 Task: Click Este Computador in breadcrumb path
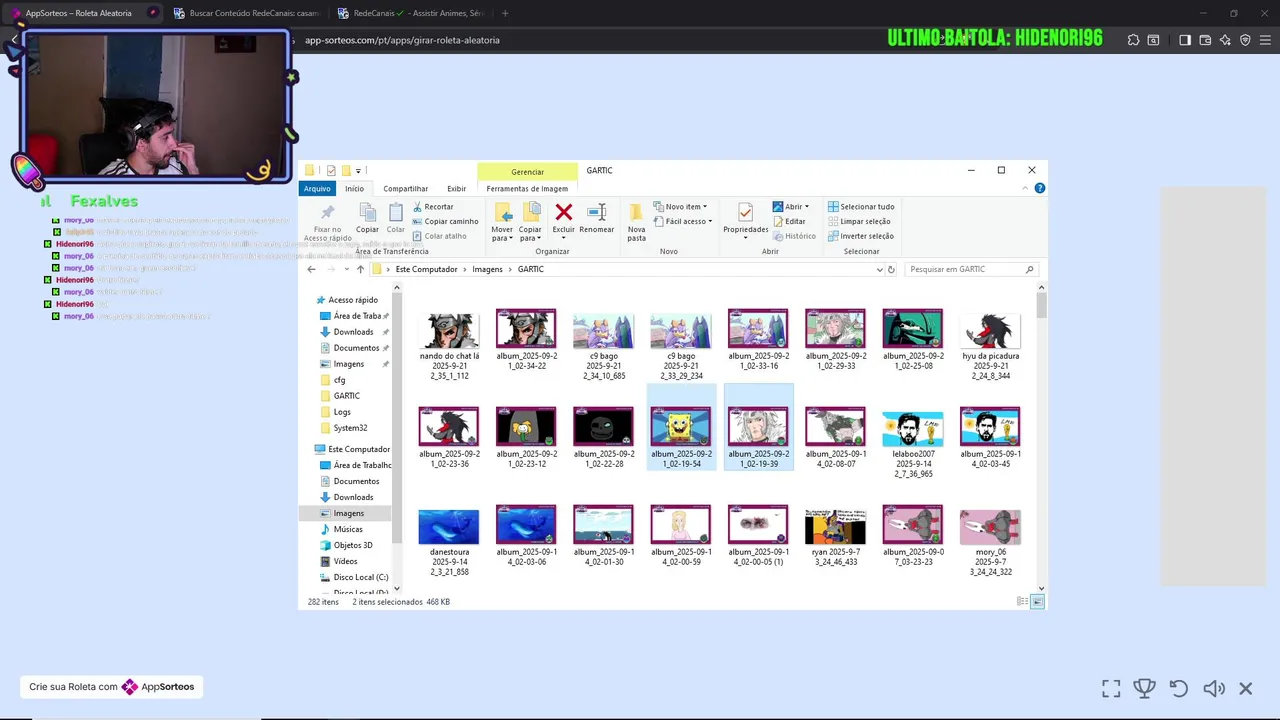coord(426,269)
